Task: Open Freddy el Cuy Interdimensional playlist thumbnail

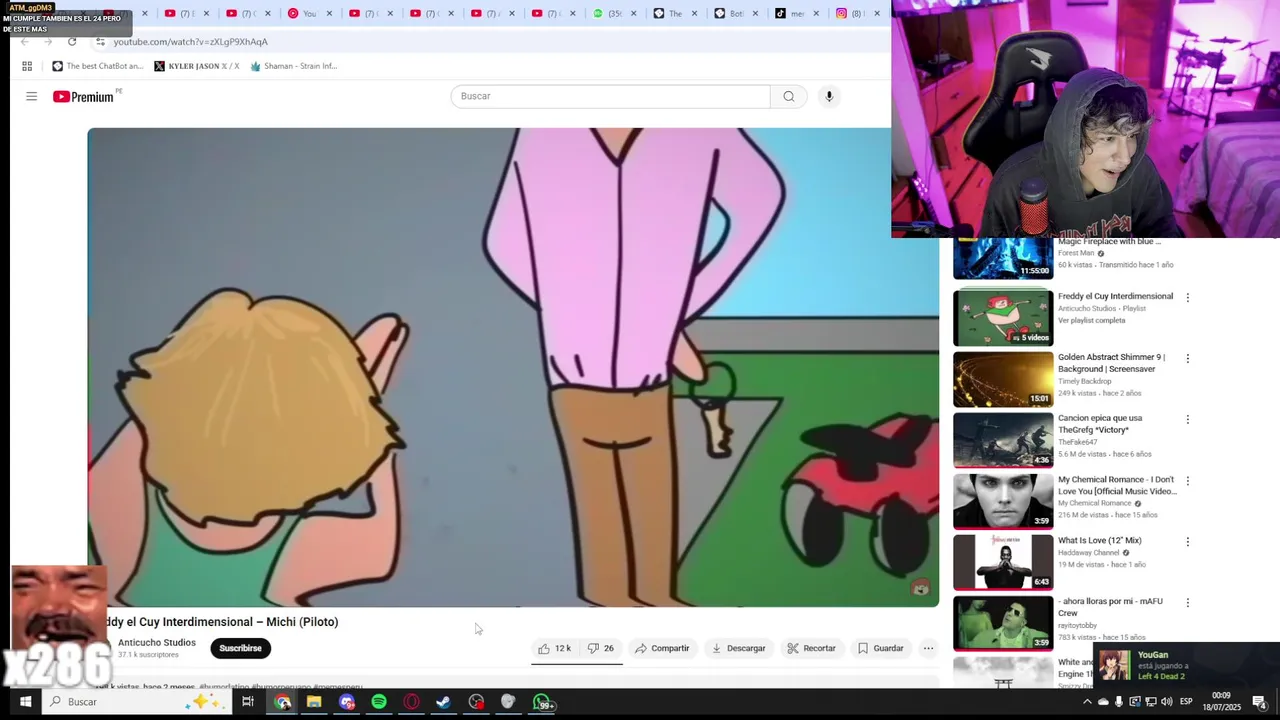Action: (1003, 317)
